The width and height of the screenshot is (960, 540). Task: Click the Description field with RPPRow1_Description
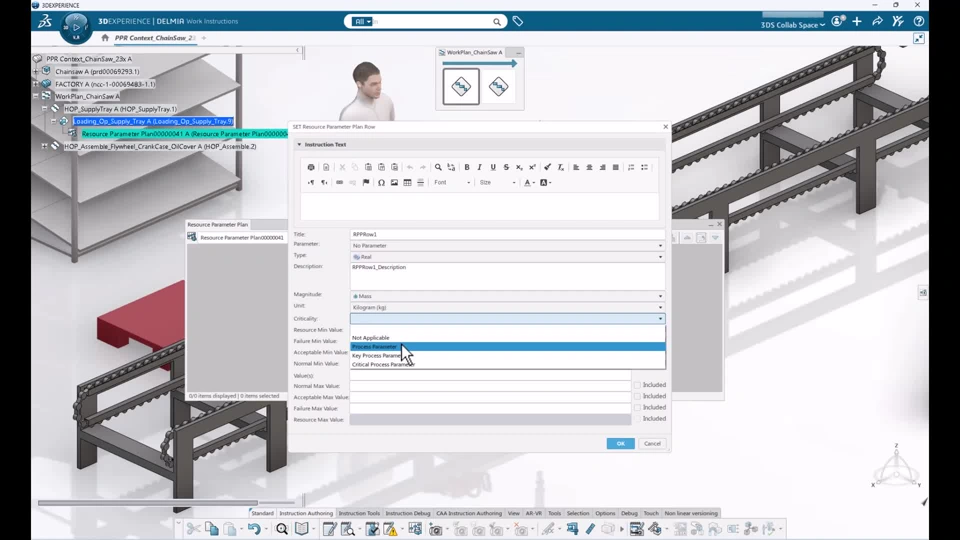click(508, 277)
